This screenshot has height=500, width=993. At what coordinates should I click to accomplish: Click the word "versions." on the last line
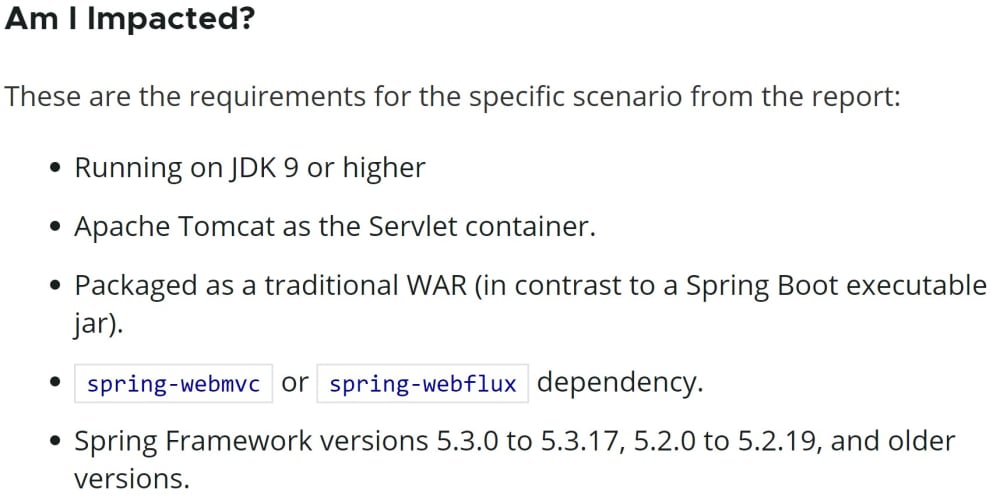[132, 478]
